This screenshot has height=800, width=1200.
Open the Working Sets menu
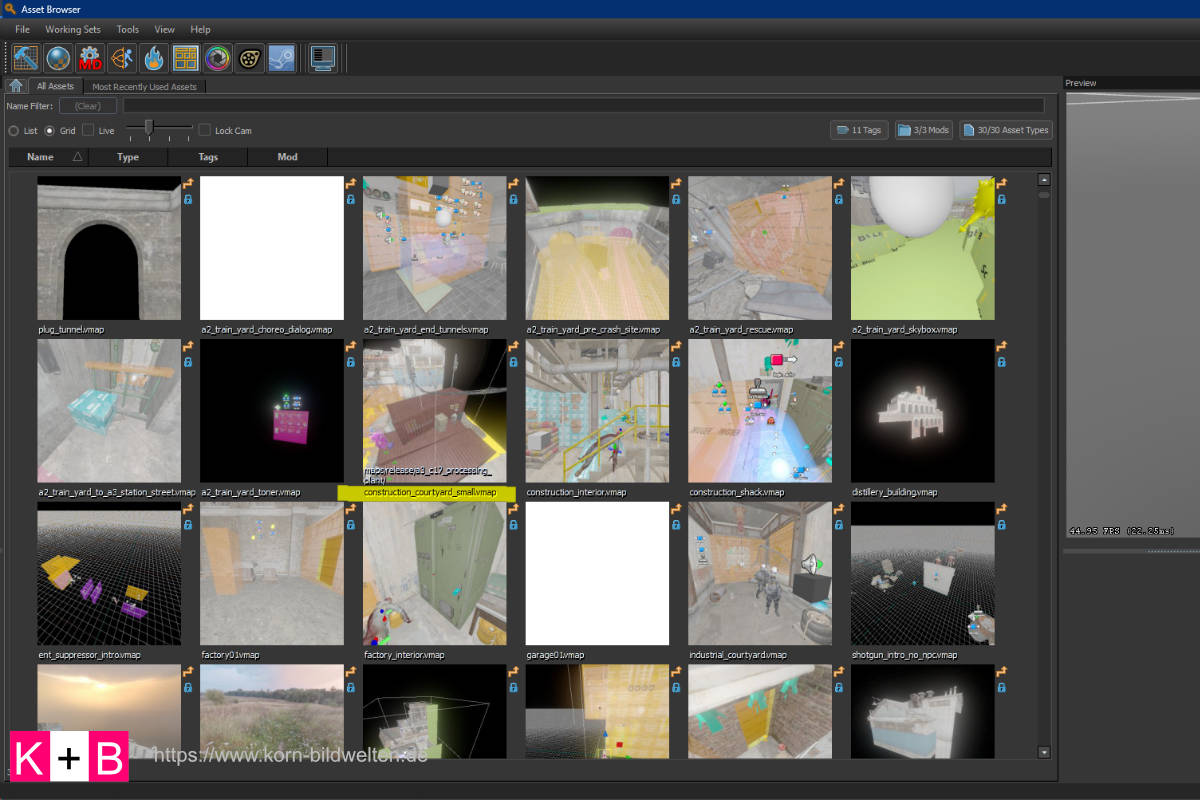point(72,29)
